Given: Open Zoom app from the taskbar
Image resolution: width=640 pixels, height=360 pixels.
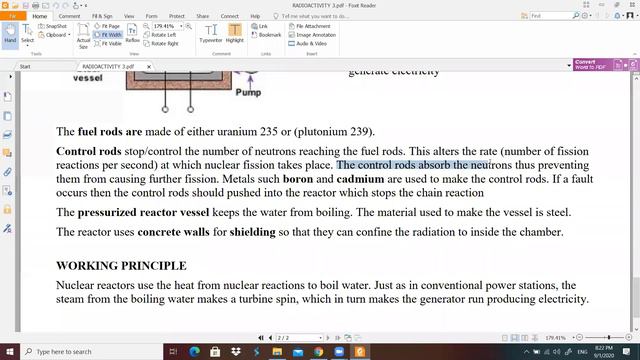Looking at the screenshot, I should (339, 351).
